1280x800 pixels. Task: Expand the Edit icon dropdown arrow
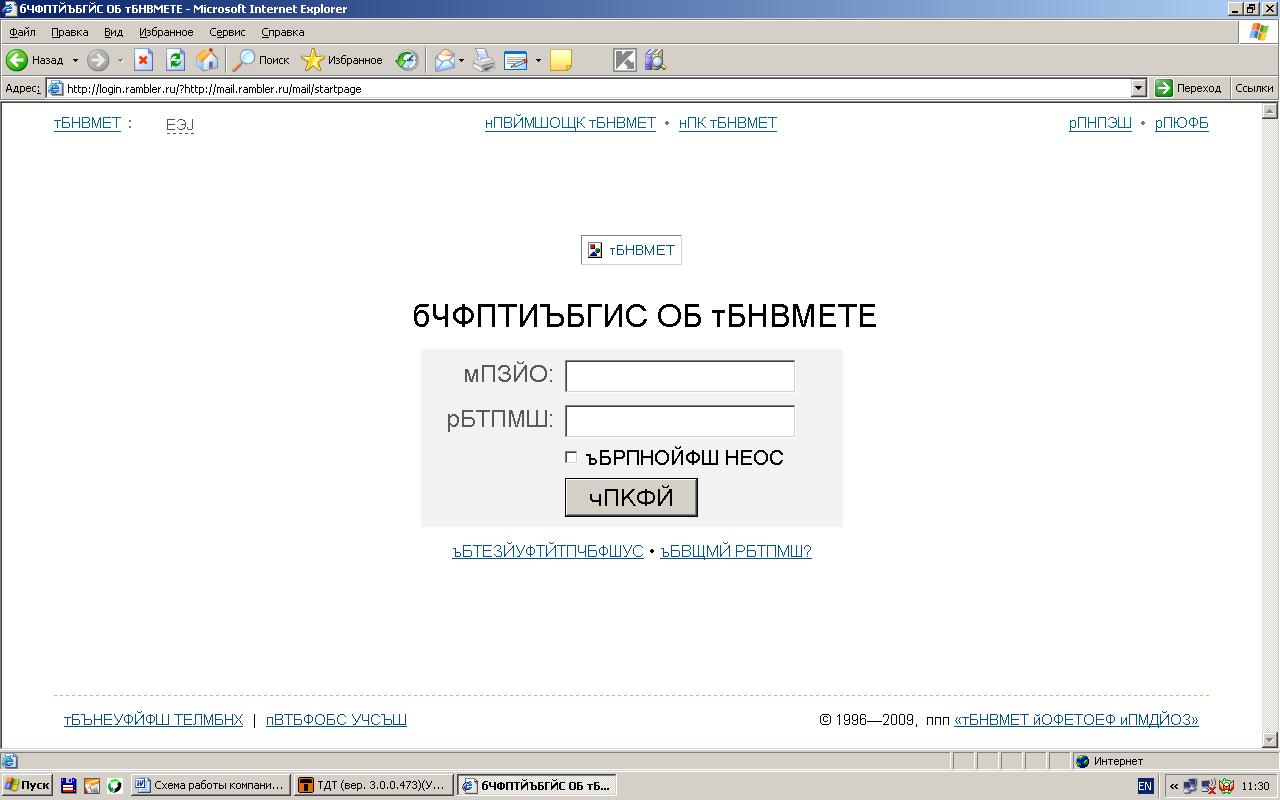[x=538, y=60]
